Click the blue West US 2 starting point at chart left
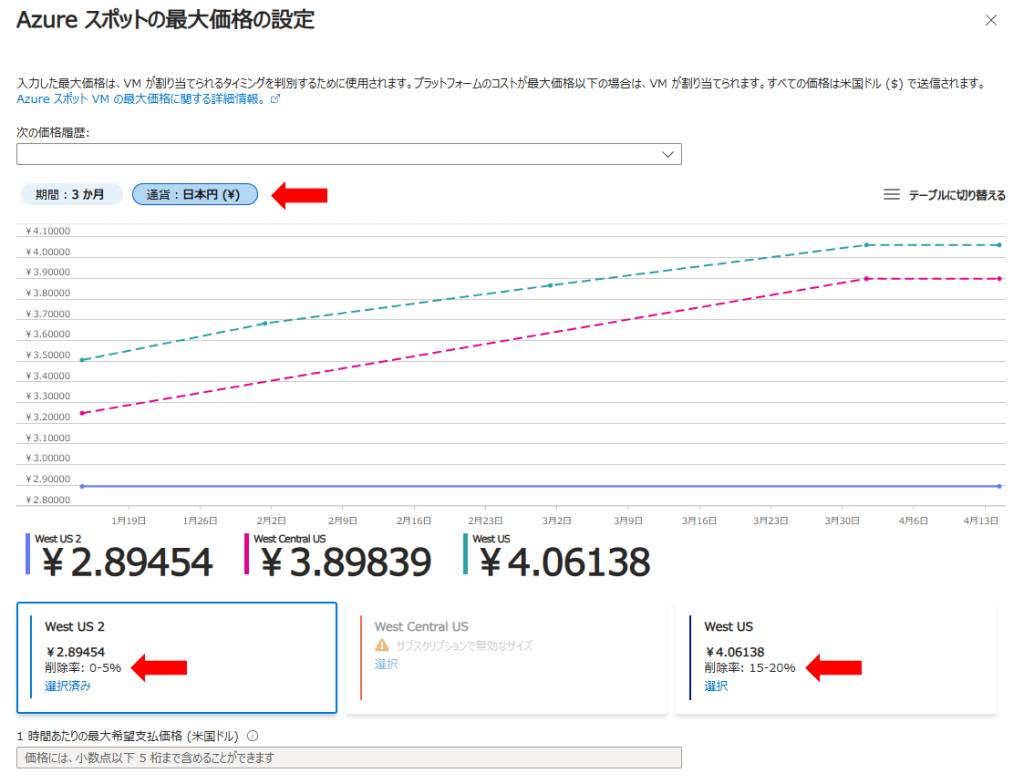 click(82, 486)
